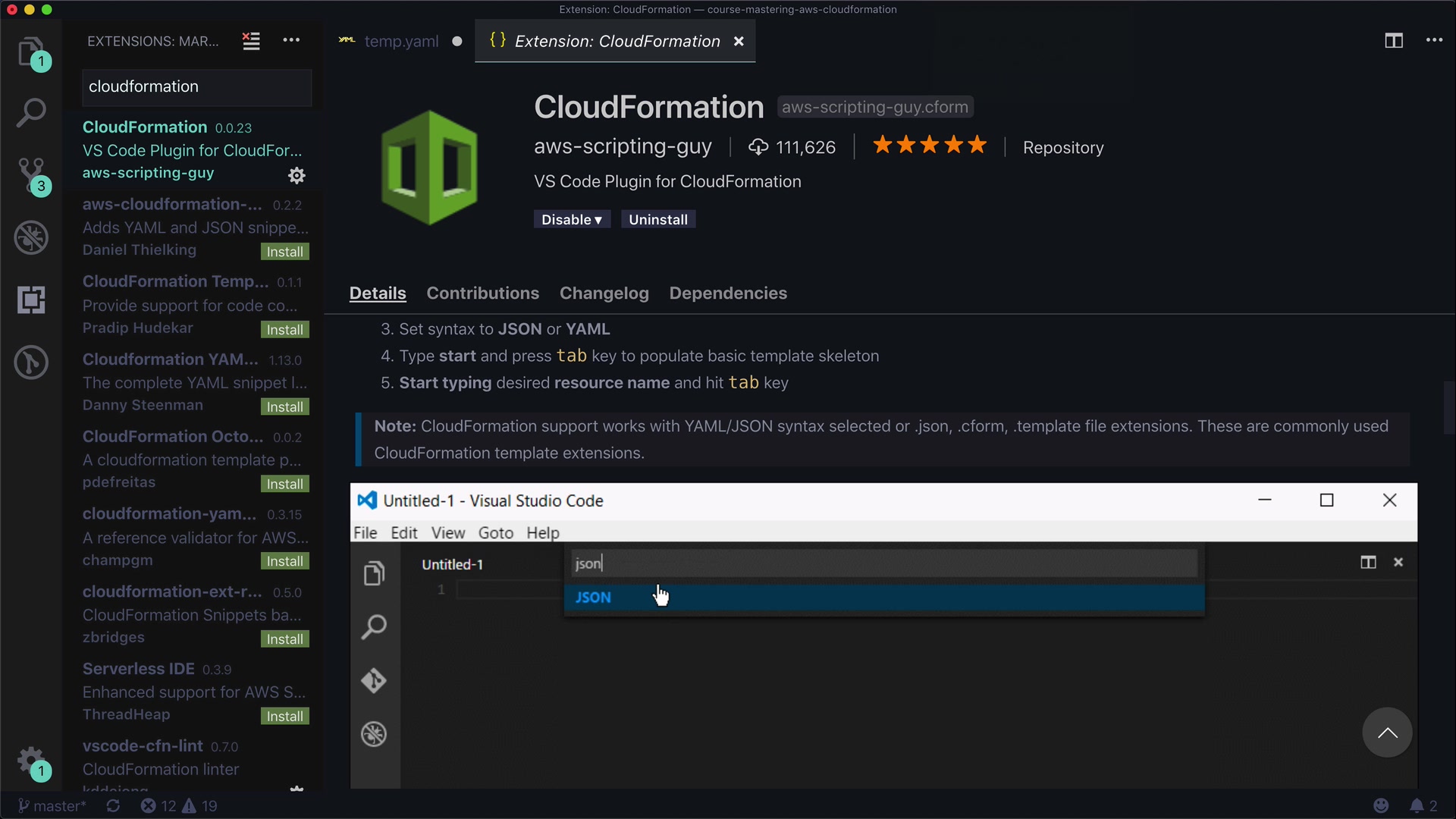The height and width of the screenshot is (819, 1456).
Task: Switch to the Contributions tab
Action: click(482, 293)
